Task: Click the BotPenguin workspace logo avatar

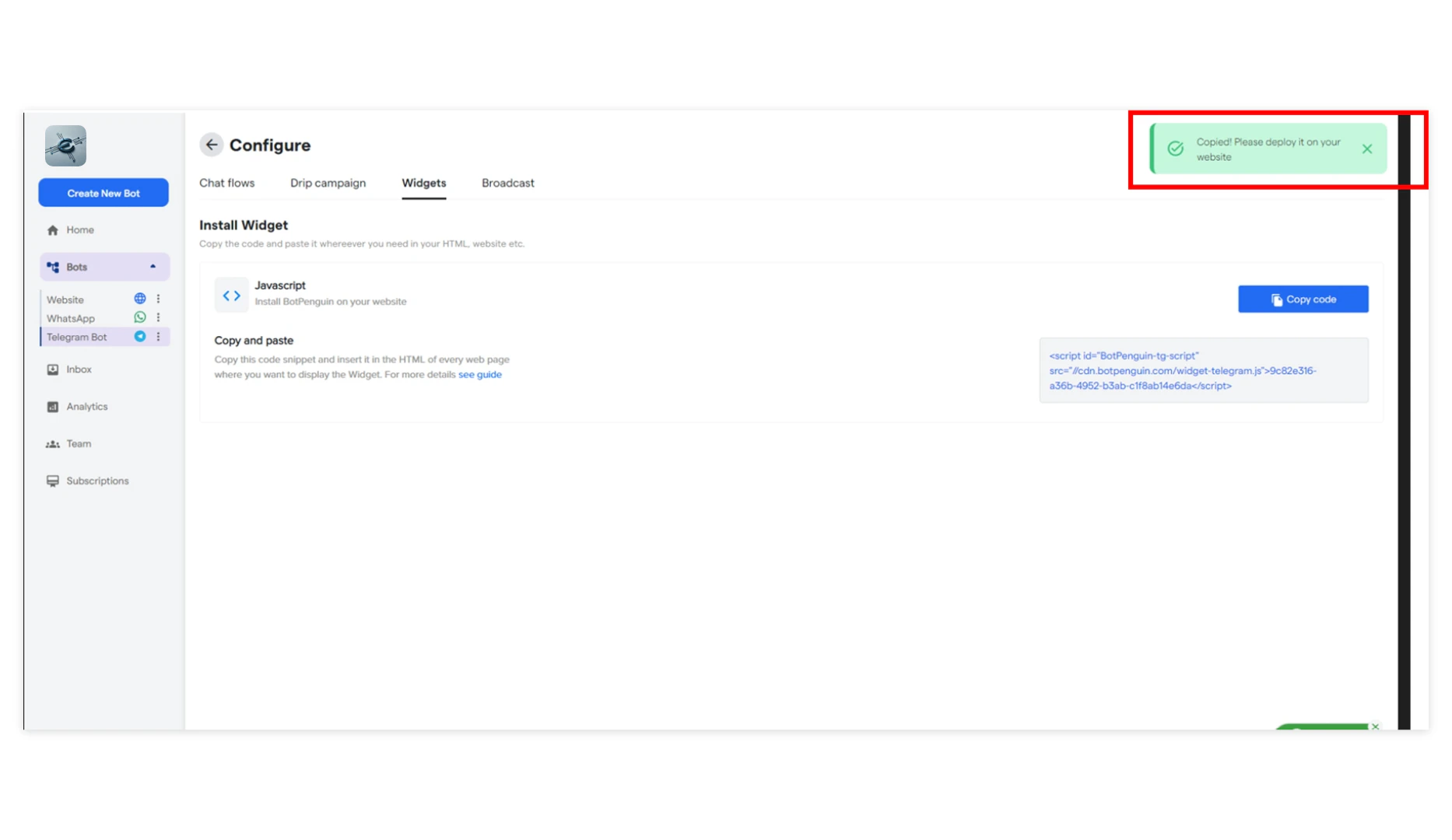Action: click(65, 145)
